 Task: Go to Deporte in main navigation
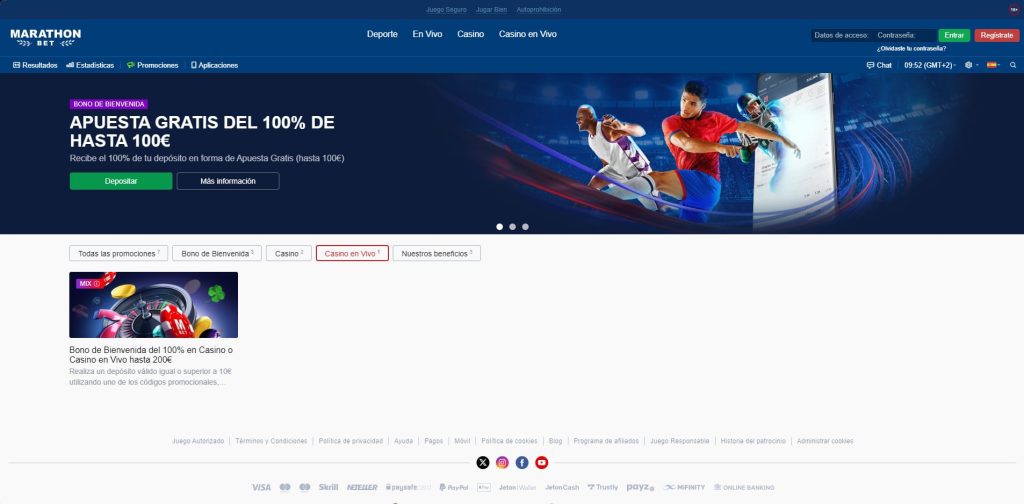click(x=382, y=34)
